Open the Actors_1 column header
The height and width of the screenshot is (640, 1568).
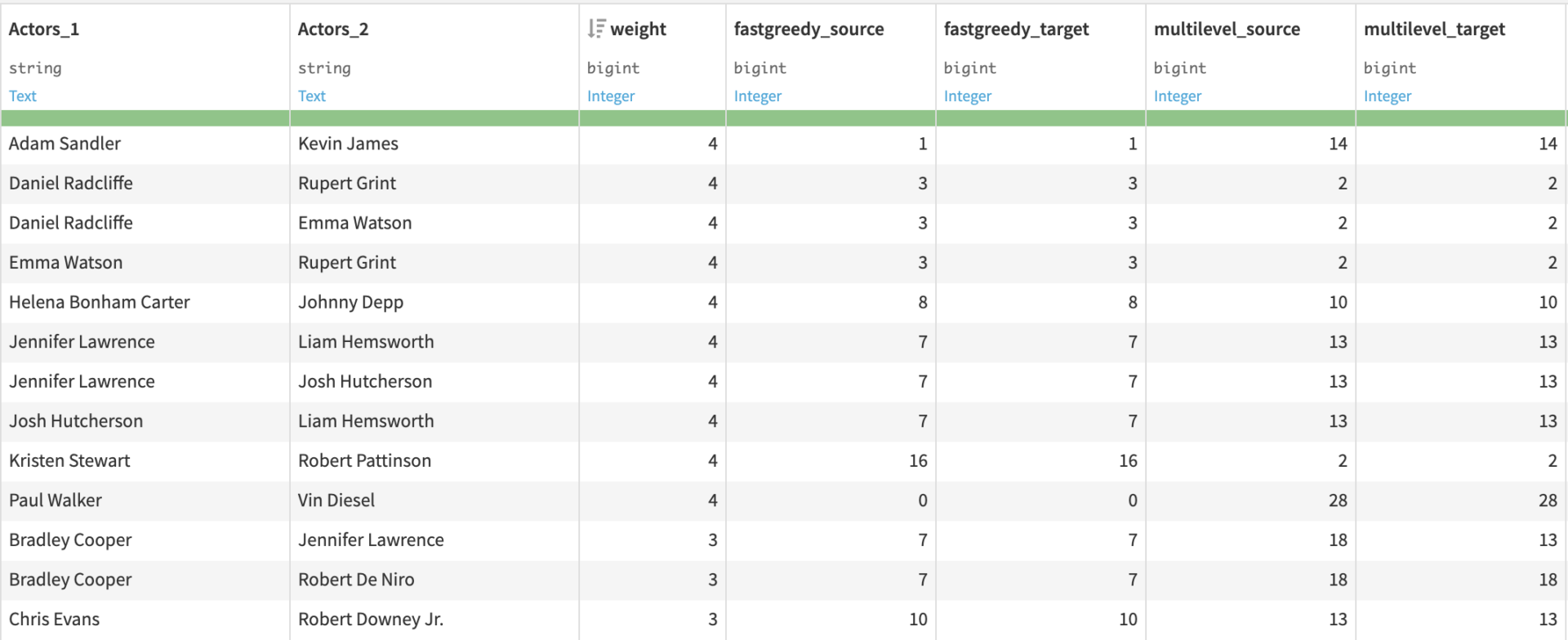[44, 29]
